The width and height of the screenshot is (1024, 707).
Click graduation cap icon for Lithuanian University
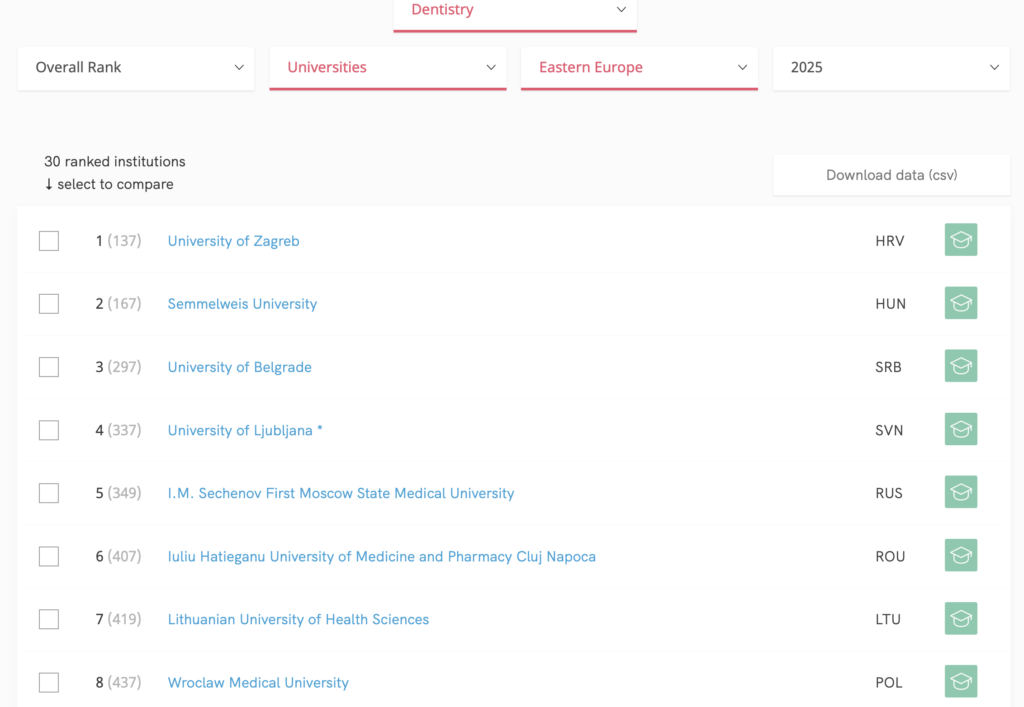pos(960,618)
